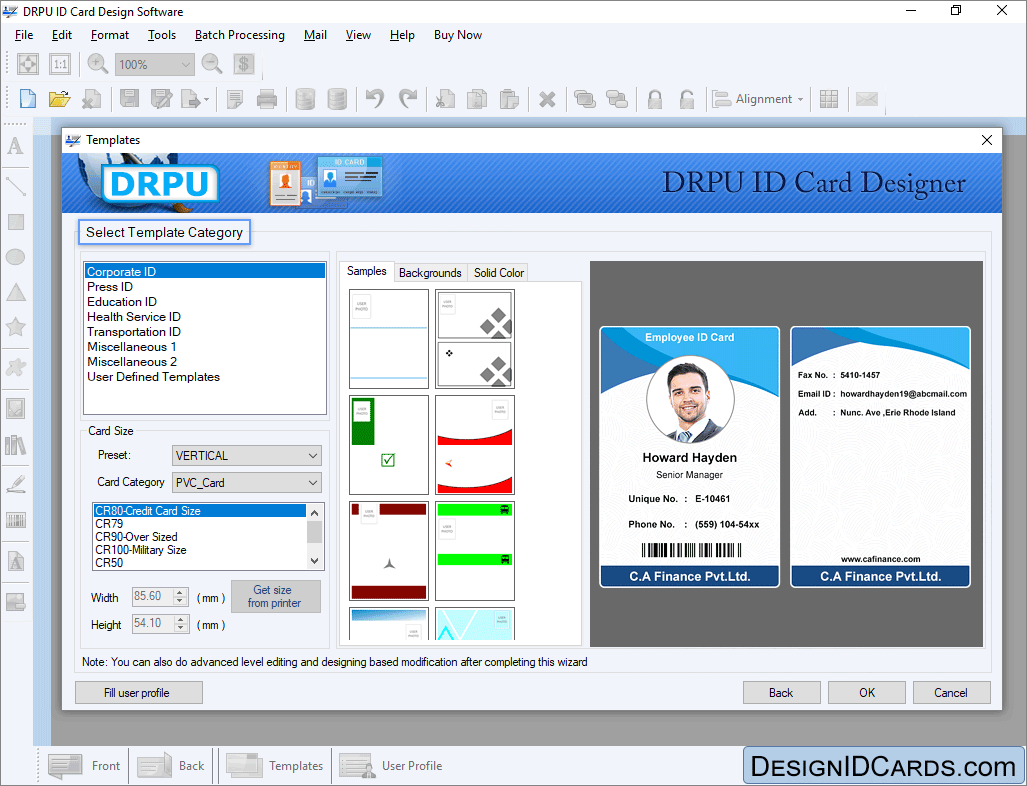Switch to the Samples tab
The width and height of the screenshot is (1027, 786).
tap(367, 271)
